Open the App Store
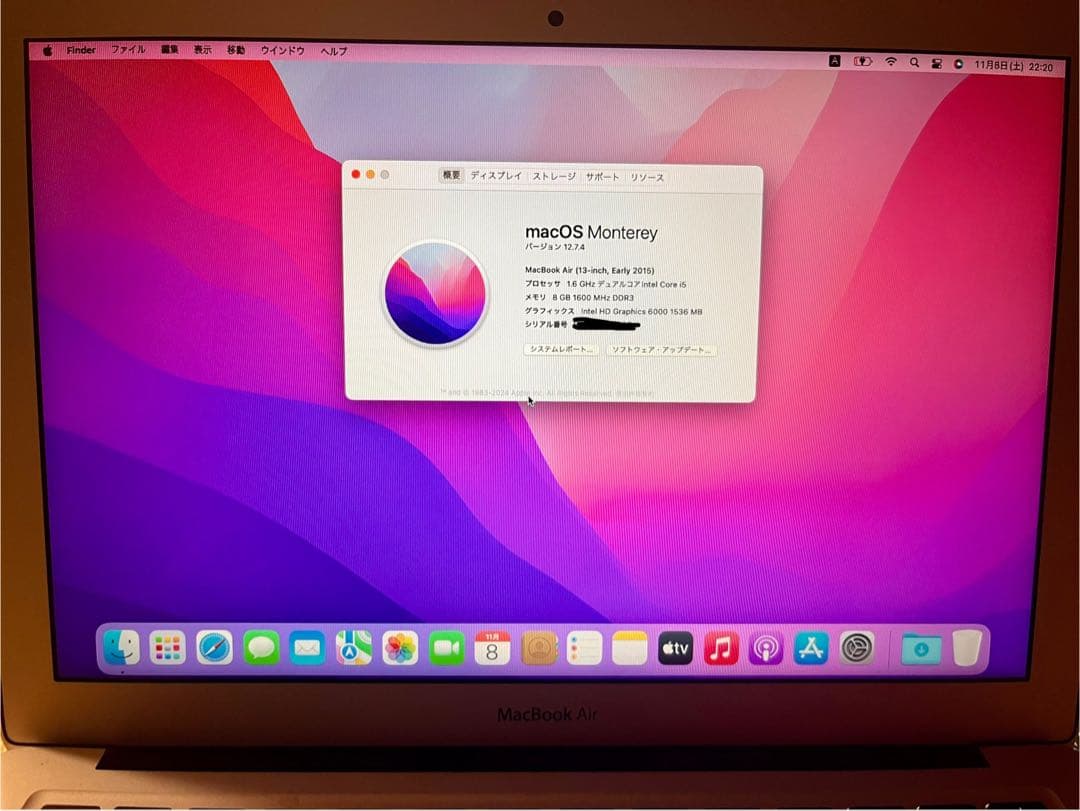 [x=810, y=649]
